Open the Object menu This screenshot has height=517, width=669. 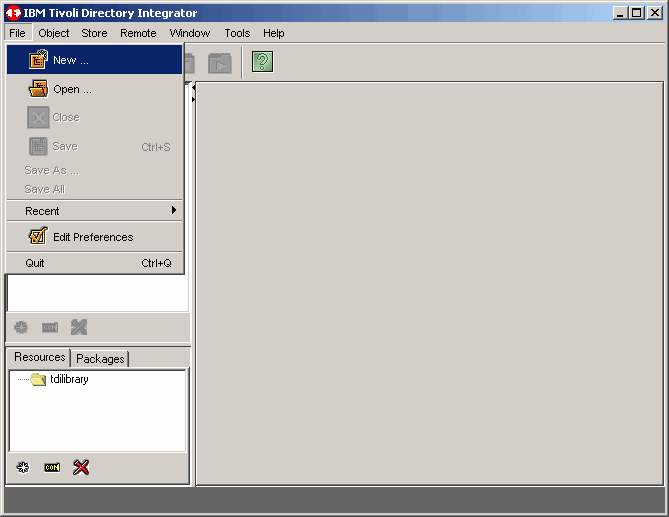pyautogui.click(x=54, y=33)
